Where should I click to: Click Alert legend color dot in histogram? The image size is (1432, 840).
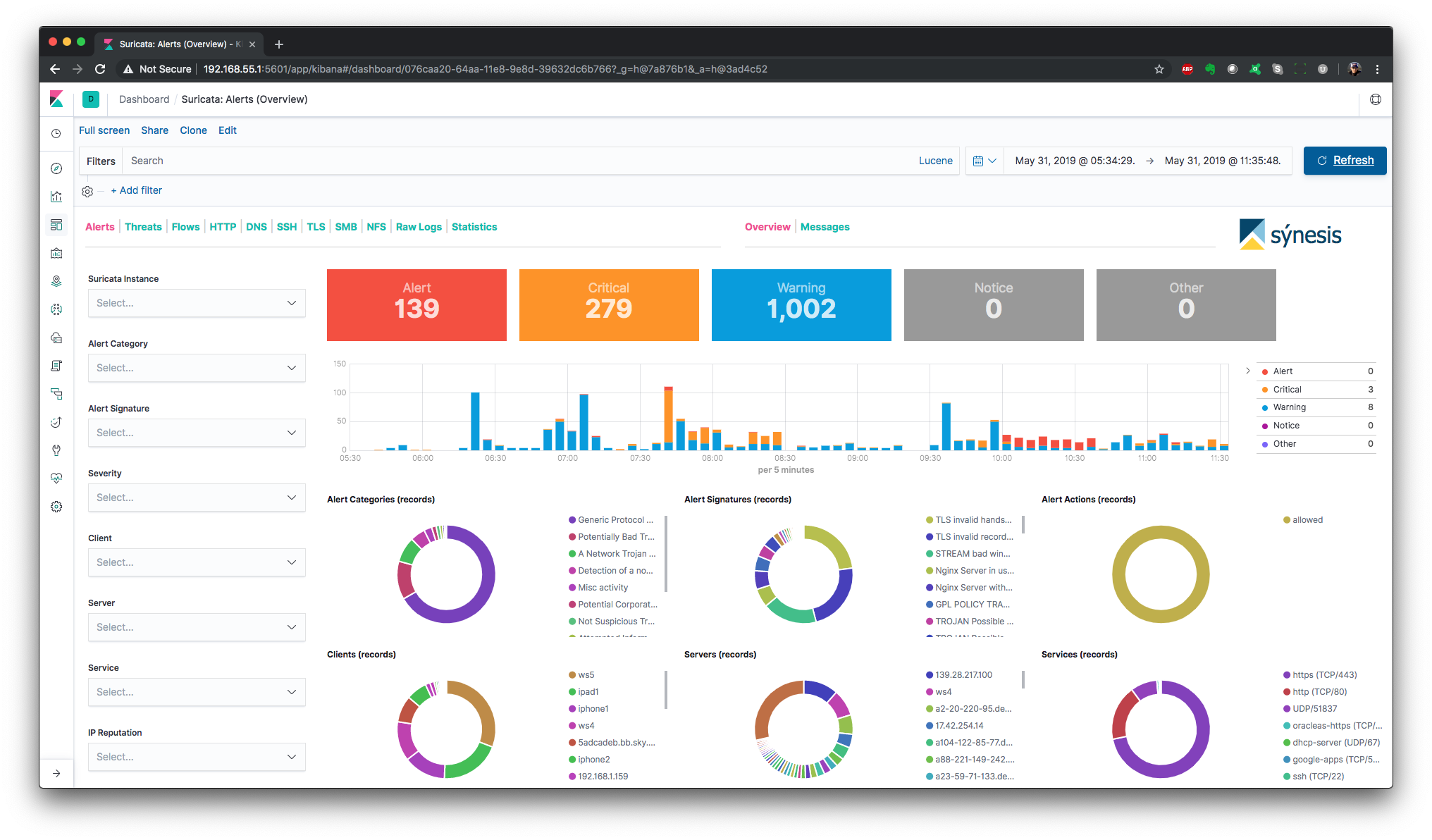[x=1265, y=371]
